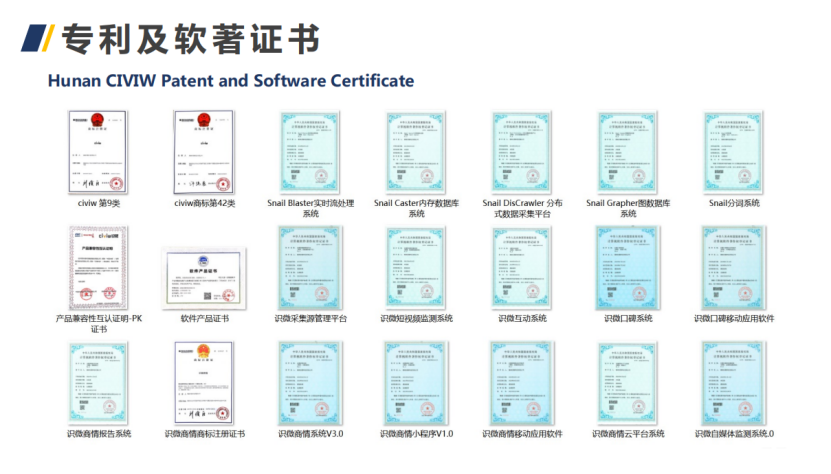
Task: Click the caption Snail Grapher图数据库系统
Action: tap(629, 208)
